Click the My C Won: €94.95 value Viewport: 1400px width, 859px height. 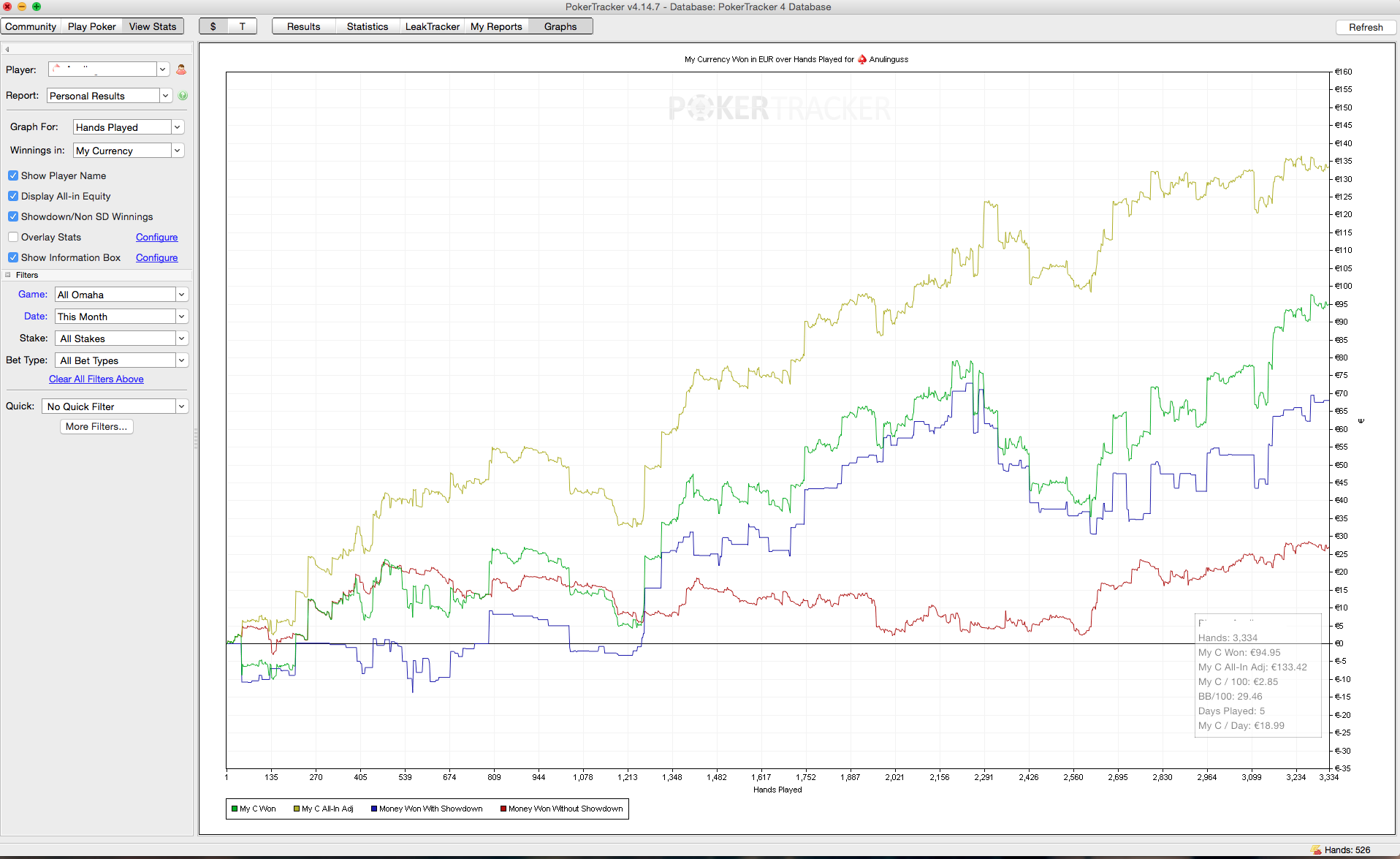click(x=1239, y=653)
